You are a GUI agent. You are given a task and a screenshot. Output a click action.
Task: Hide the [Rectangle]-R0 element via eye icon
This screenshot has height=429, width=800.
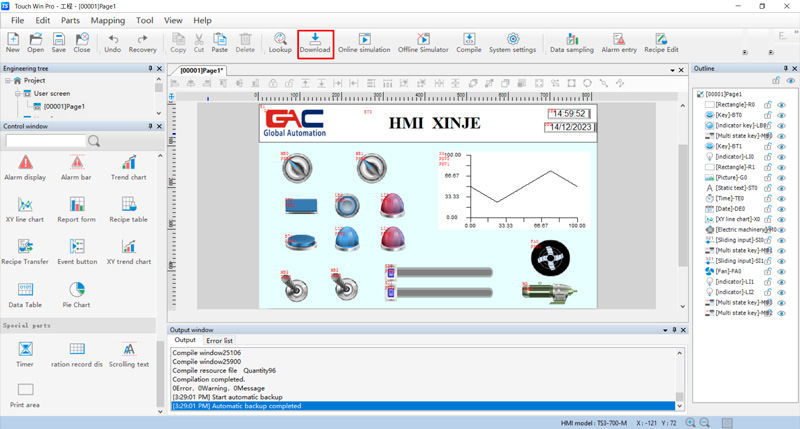click(x=781, y=104)
